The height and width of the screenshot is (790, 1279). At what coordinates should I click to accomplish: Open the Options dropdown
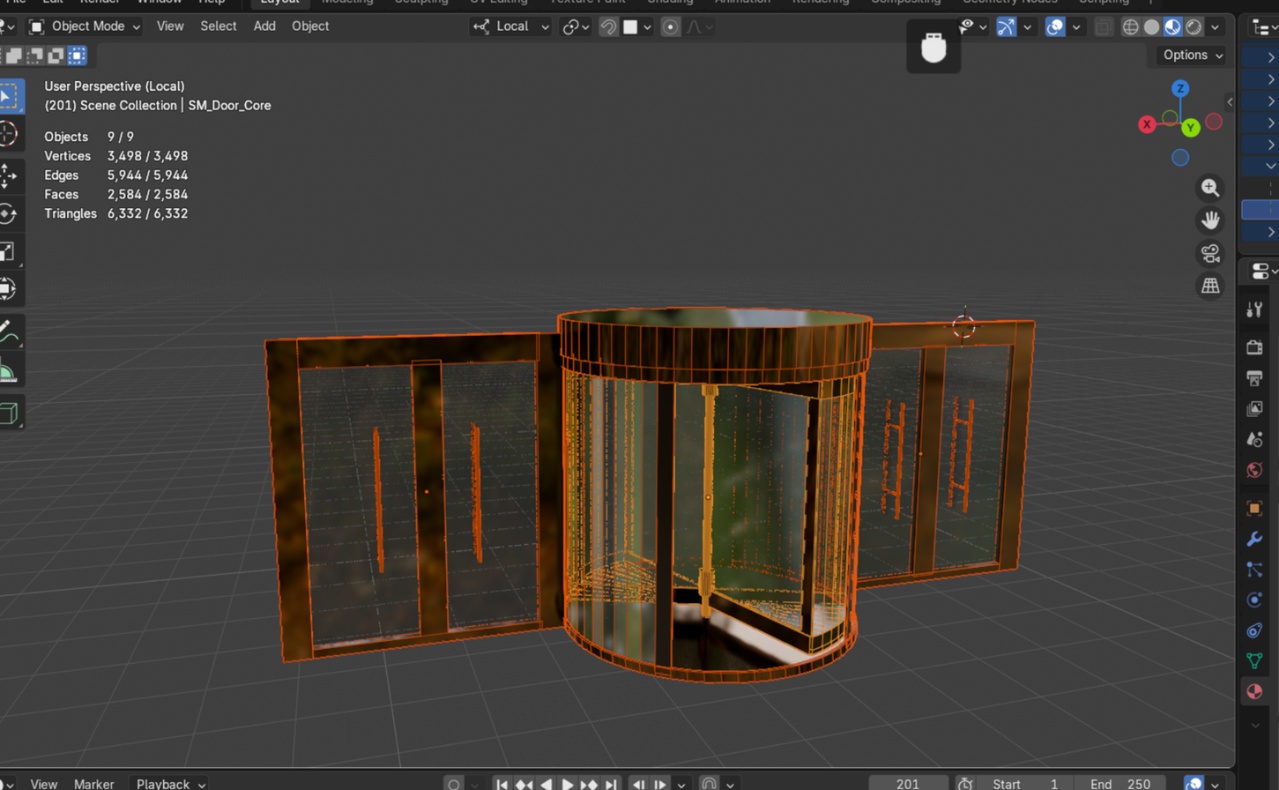click(1191, 55)
